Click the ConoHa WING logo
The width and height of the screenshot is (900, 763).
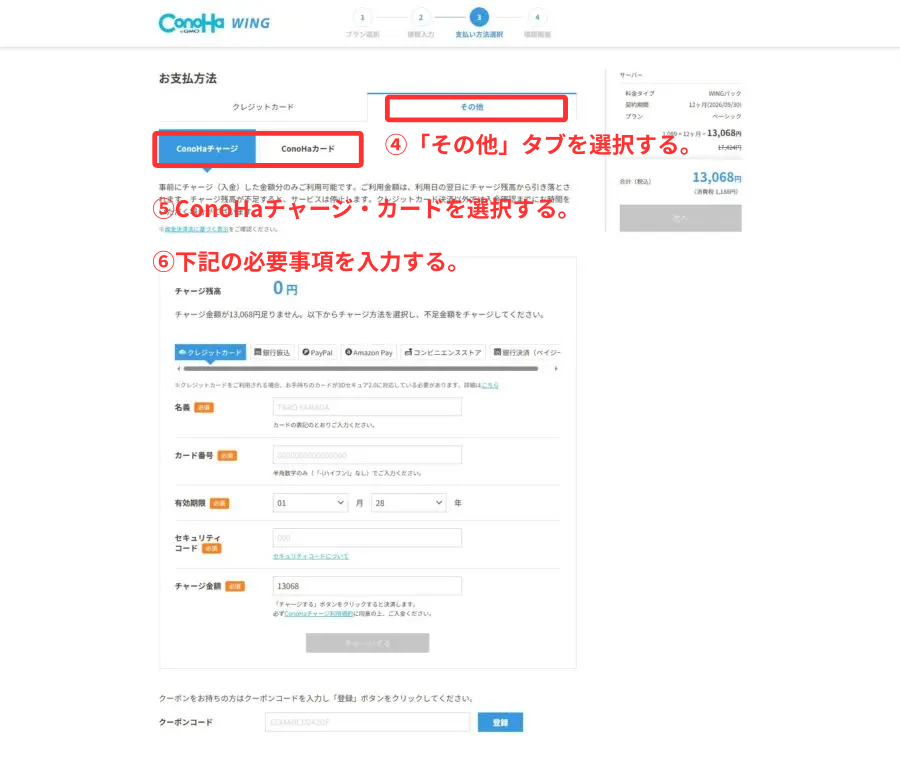(x=213, y=23)
